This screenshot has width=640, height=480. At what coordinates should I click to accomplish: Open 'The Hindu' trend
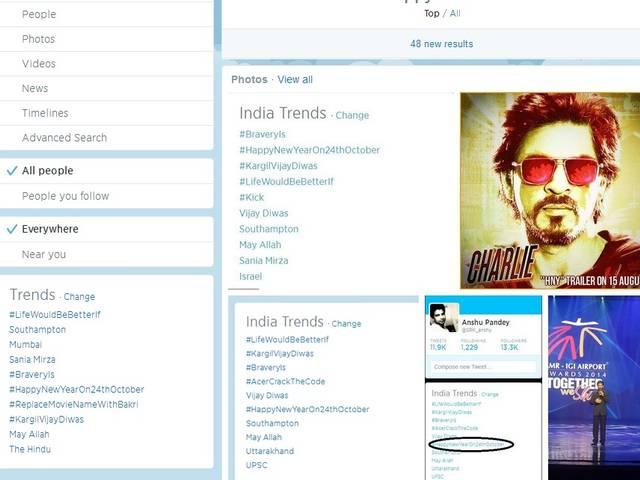pos(30,449)
